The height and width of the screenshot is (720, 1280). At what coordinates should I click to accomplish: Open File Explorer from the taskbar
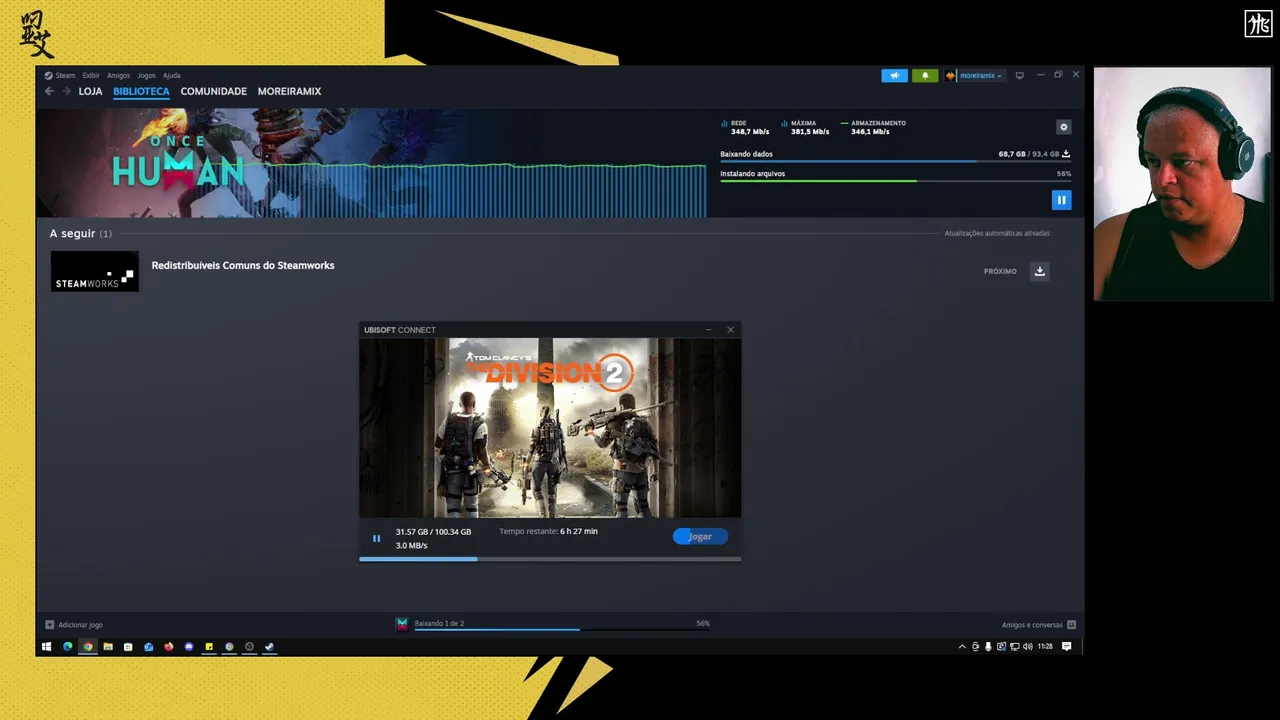point(108,647)
